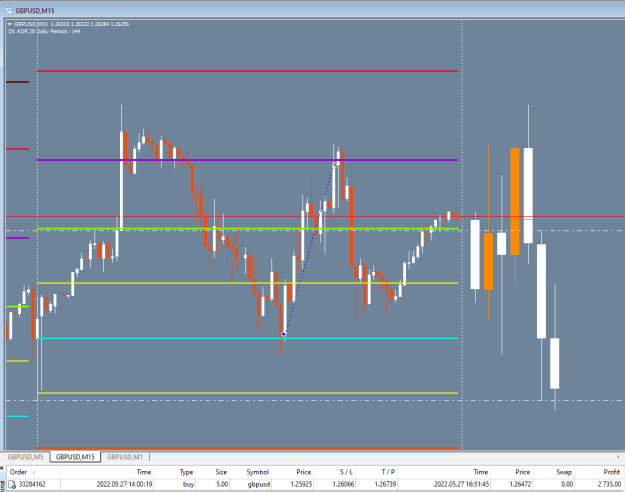This screenshot has height=492, width=625.
Task: Click the chart tabs scroll arrow at the right
Action: [x=618, y=457]
